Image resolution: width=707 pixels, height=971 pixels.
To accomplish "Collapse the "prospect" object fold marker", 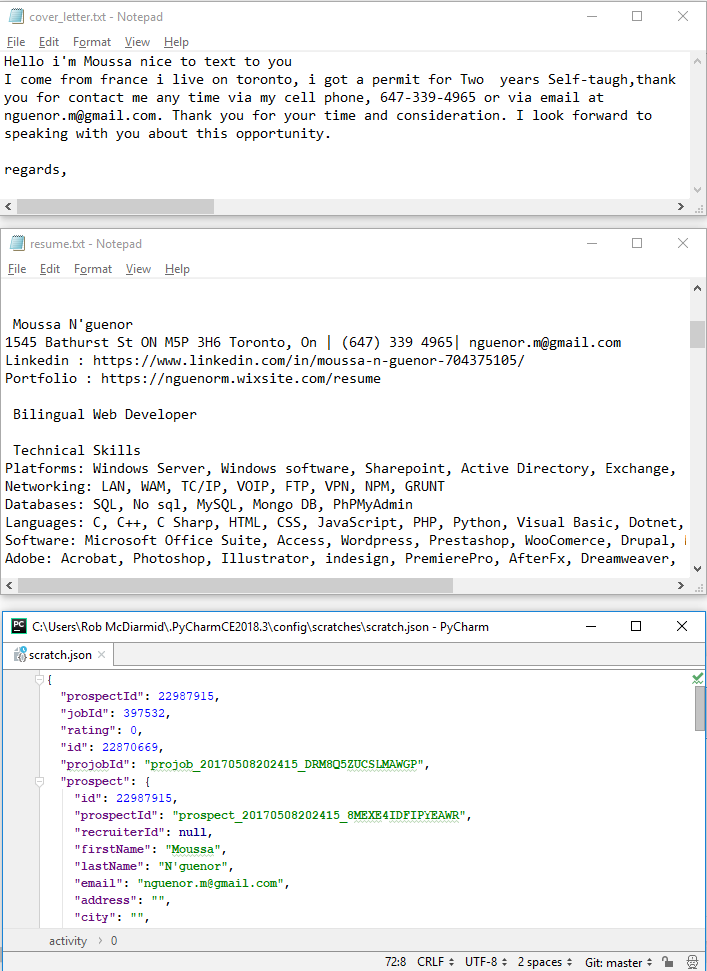I will pos(39,782).
